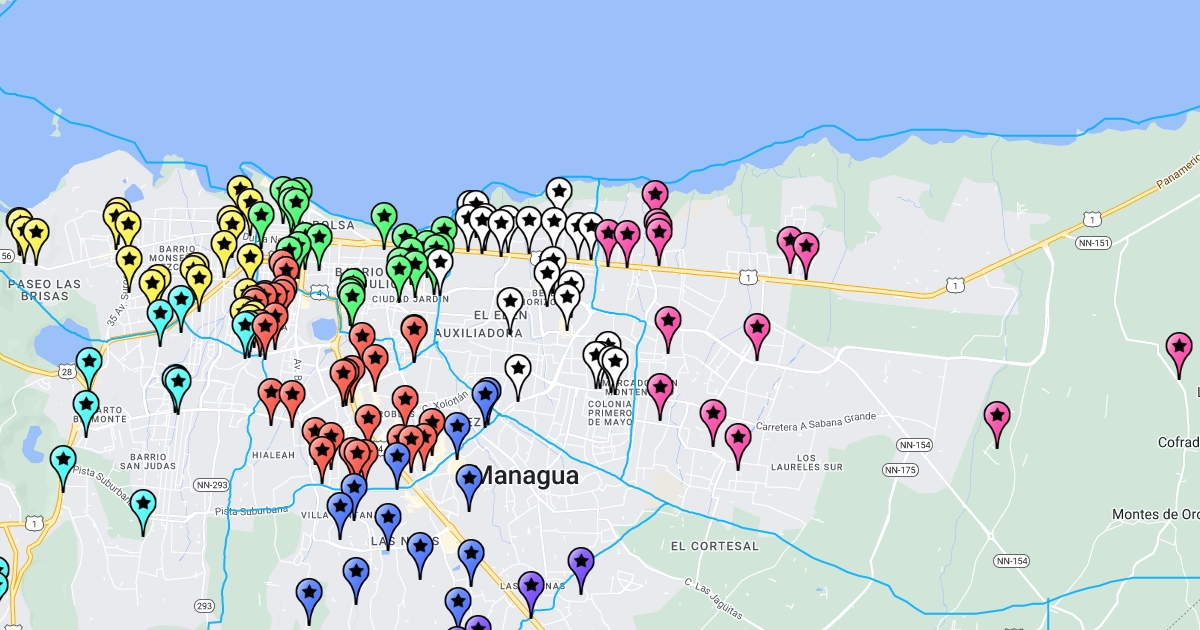Open the cyan marker beside Barrio San Judas
This screenshot has width=1200, height=630.
tap(63, 463)
